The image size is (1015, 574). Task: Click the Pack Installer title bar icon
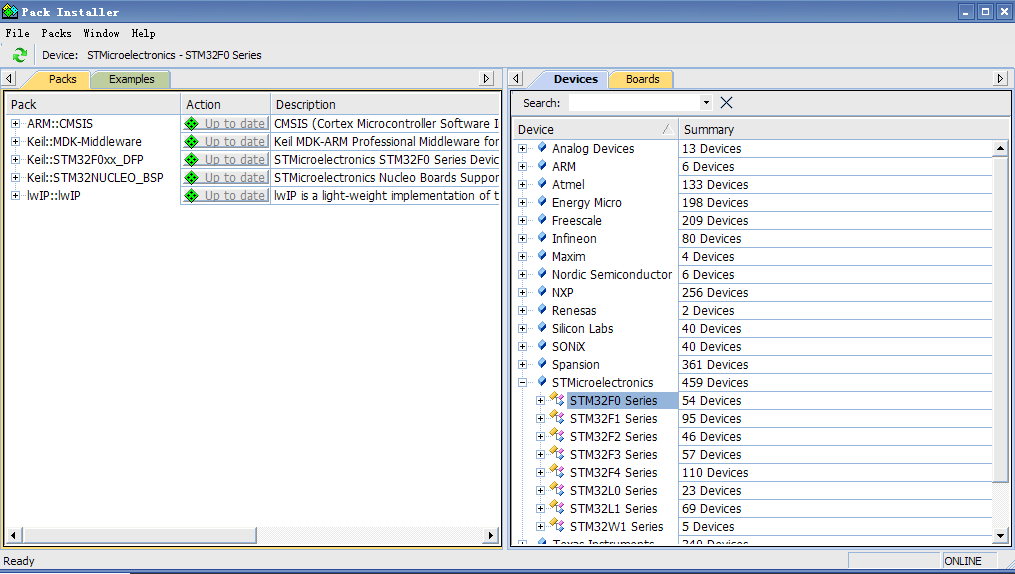(10, 12)
